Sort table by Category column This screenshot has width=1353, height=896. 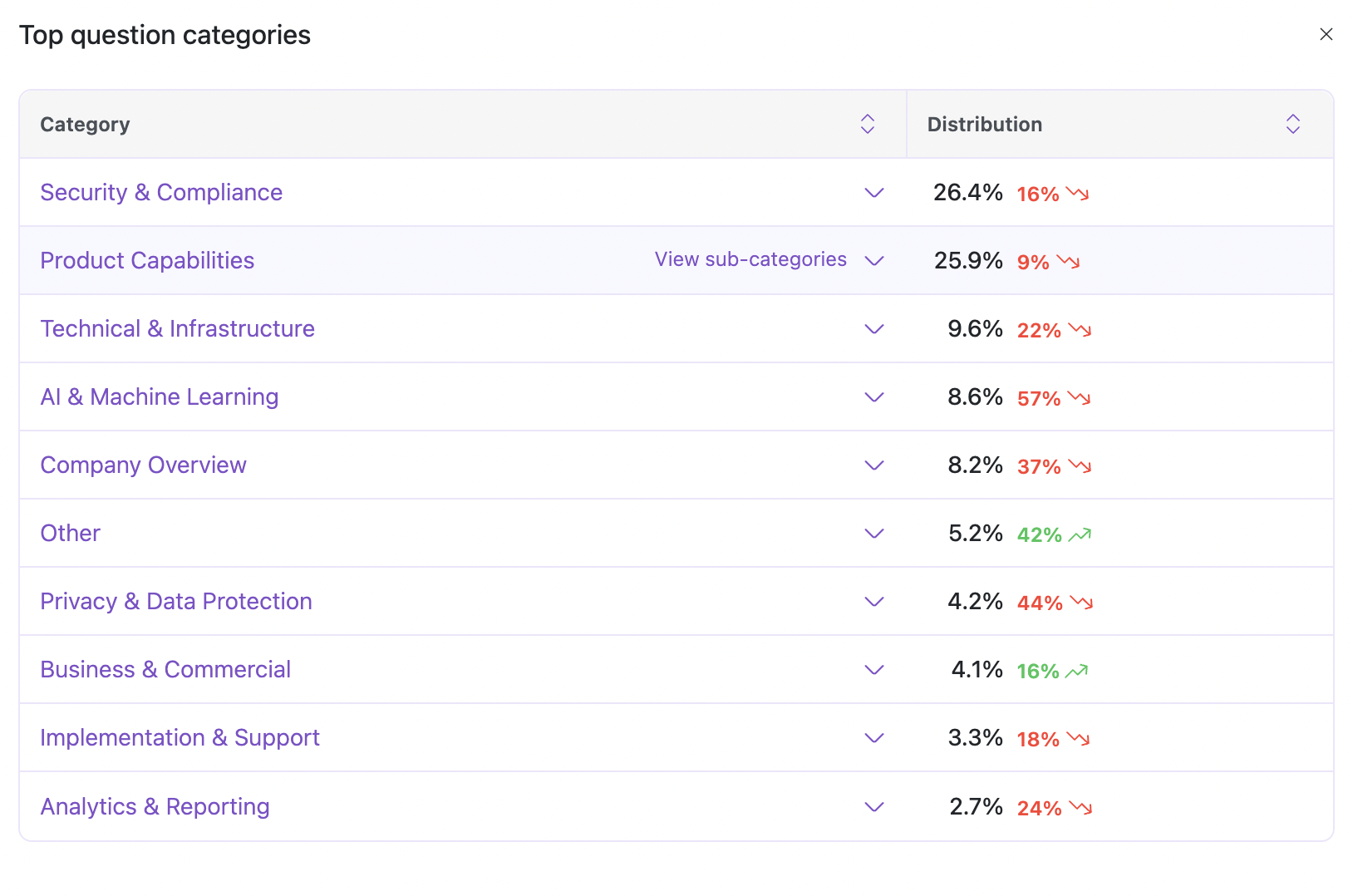[x=867, y=124]
